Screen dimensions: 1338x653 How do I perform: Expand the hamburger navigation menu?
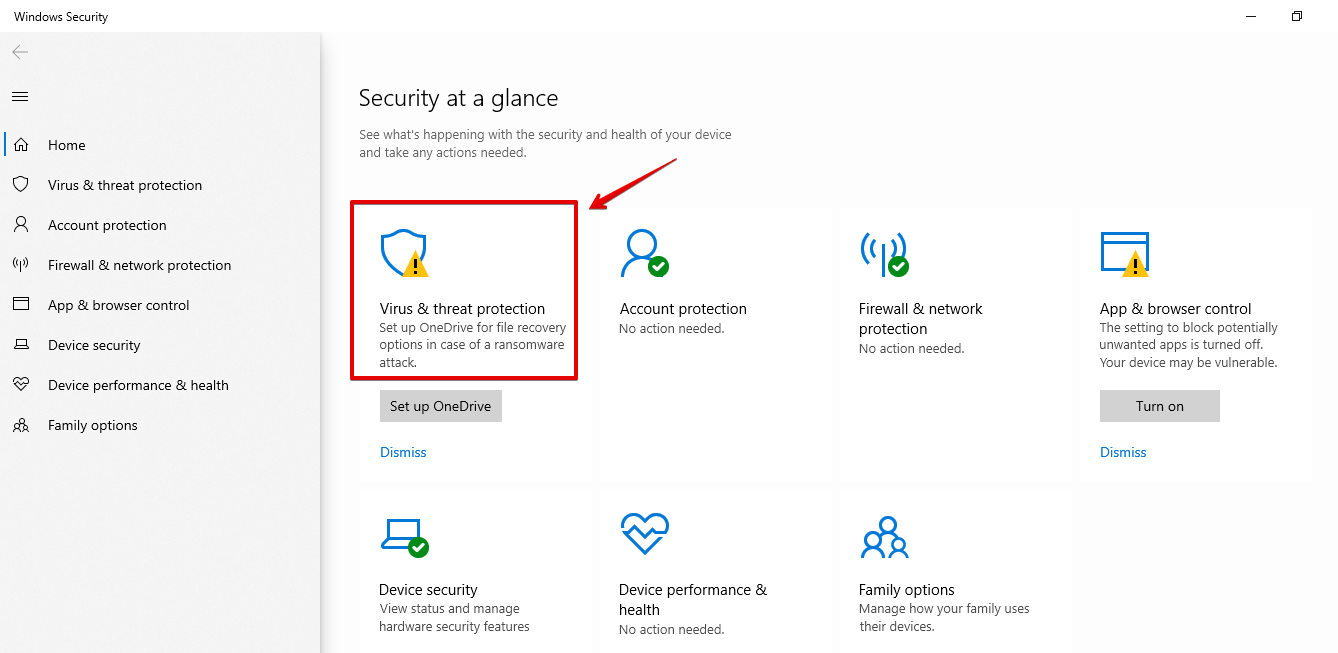pos(20,97)
